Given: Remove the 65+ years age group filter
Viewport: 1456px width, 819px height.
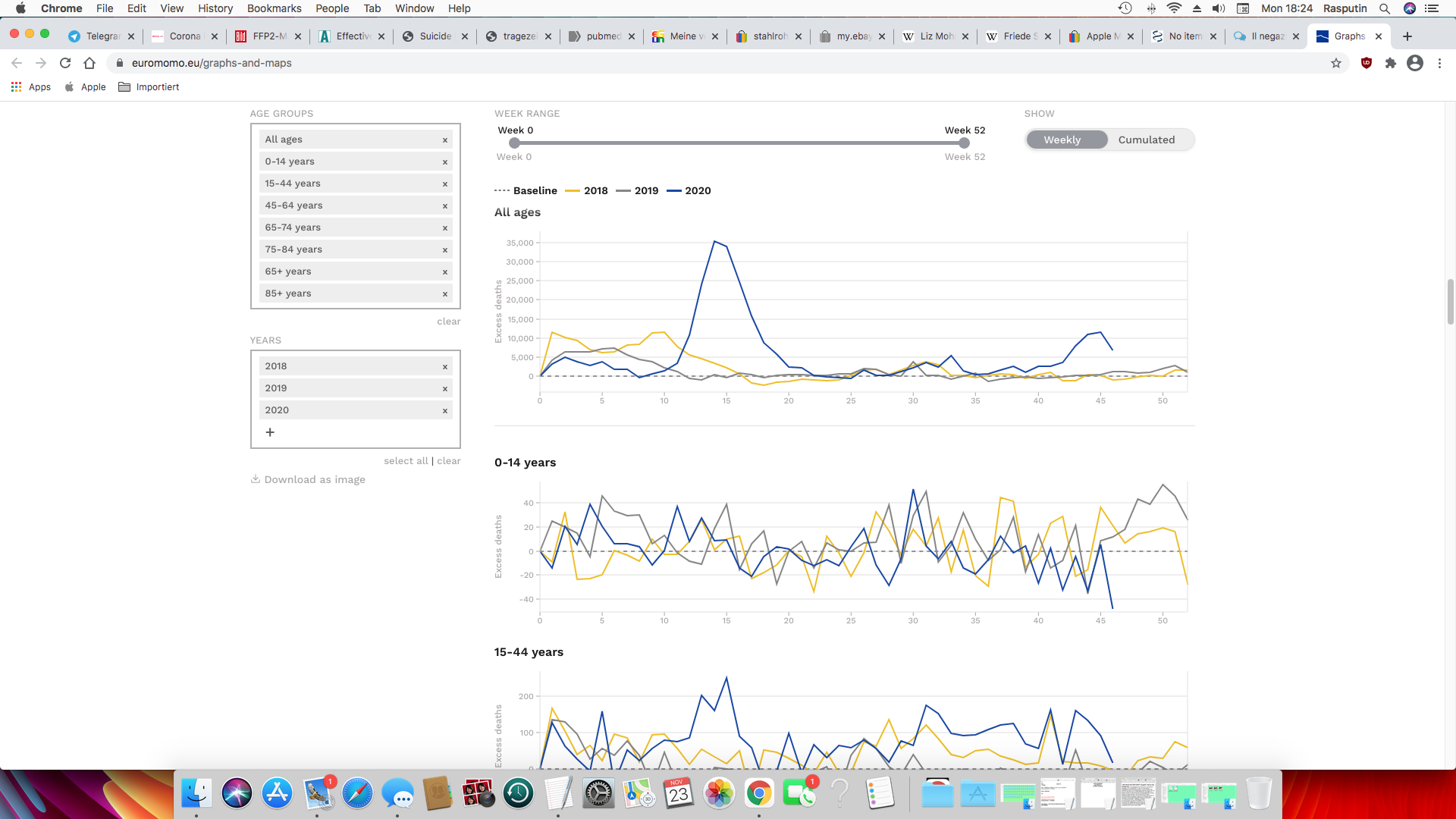Looking at the screenshot, I should (x=446, y=272).
